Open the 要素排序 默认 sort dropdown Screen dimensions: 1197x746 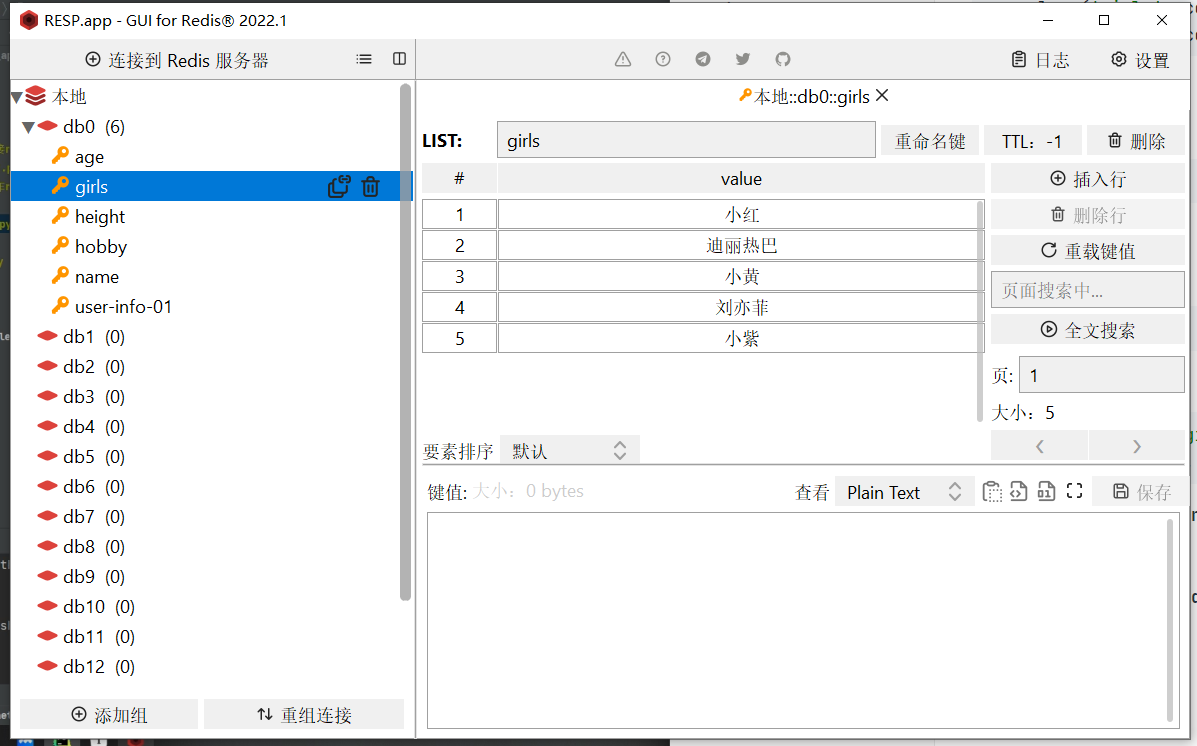pos(569,451)
